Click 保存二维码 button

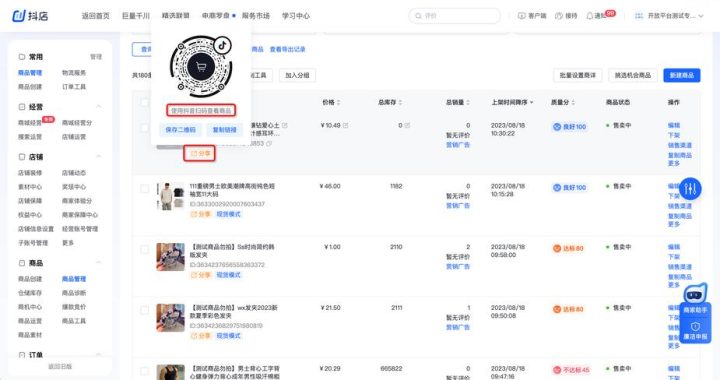click(x=180, y=130)
